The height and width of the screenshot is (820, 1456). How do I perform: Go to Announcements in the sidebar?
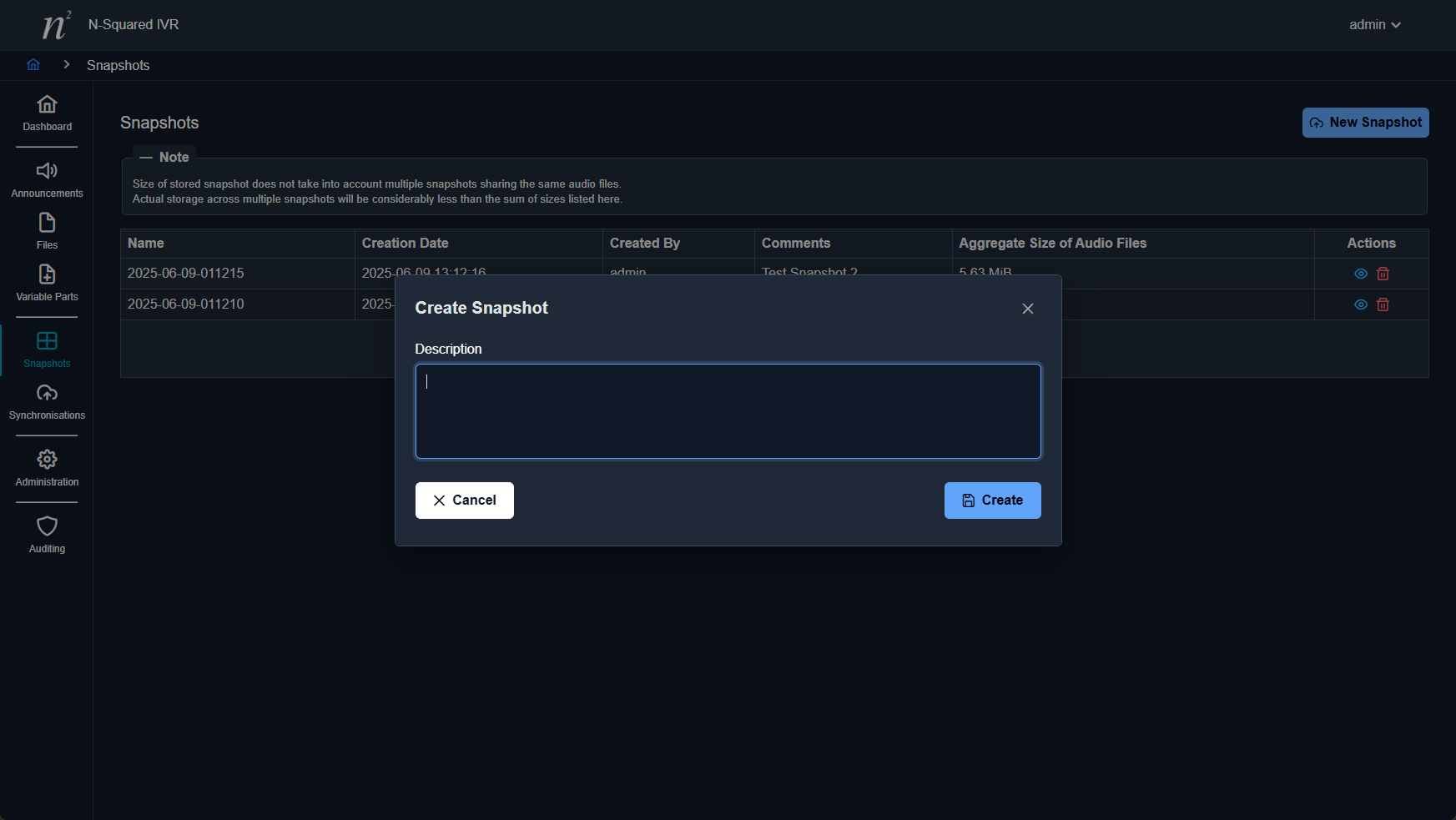(47, 180)
